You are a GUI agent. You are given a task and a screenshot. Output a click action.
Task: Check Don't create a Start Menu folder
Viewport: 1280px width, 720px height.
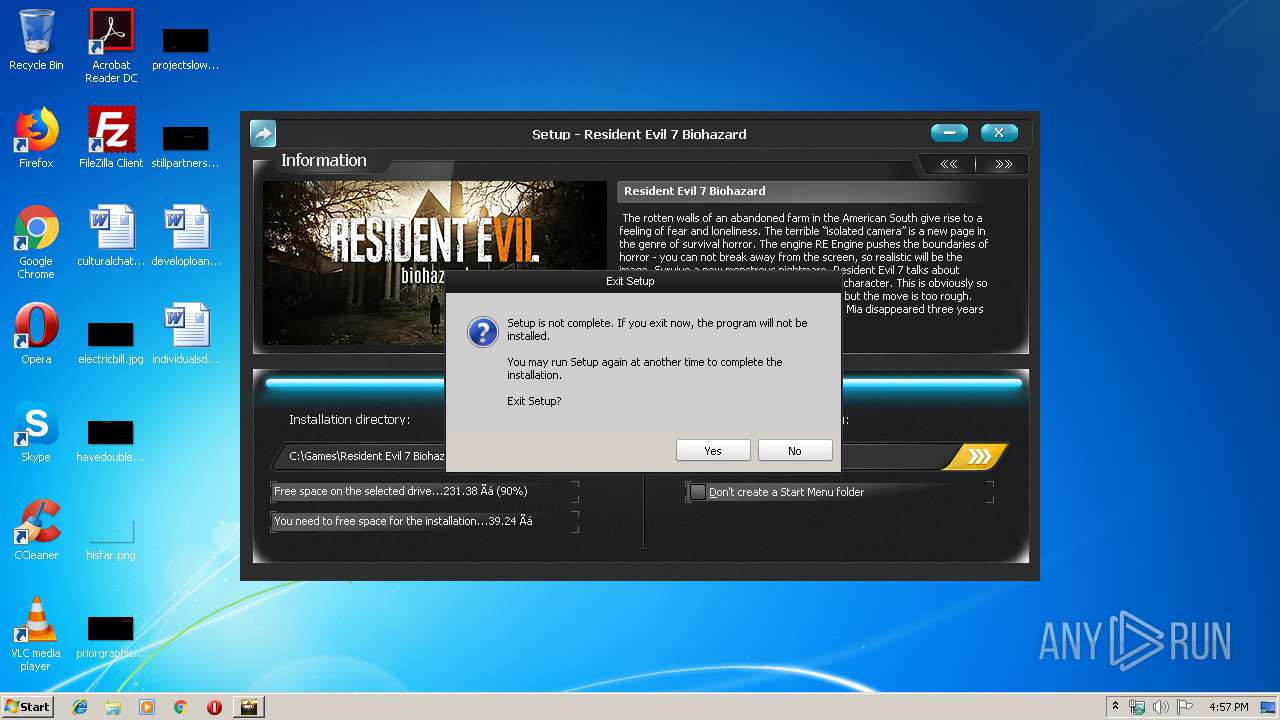tap(698, 492)
